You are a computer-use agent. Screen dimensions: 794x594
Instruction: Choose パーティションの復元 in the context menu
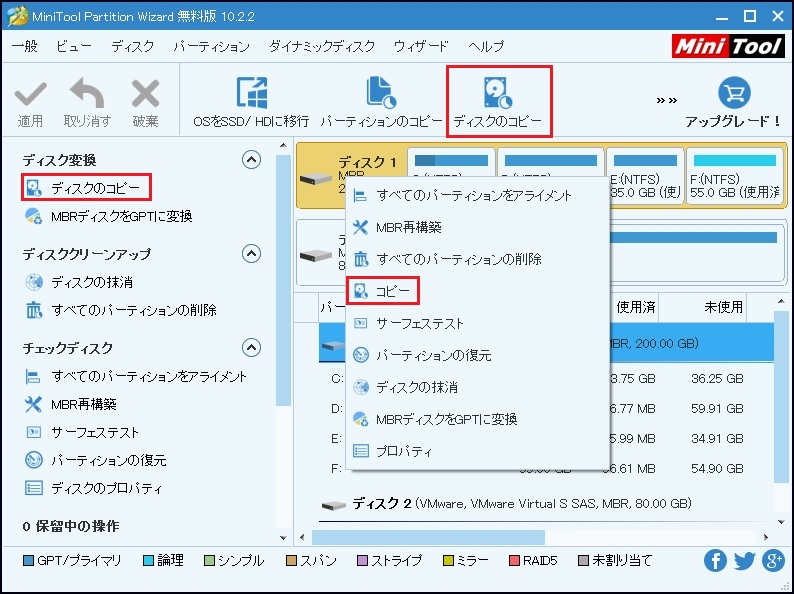(x=478, y=355)
